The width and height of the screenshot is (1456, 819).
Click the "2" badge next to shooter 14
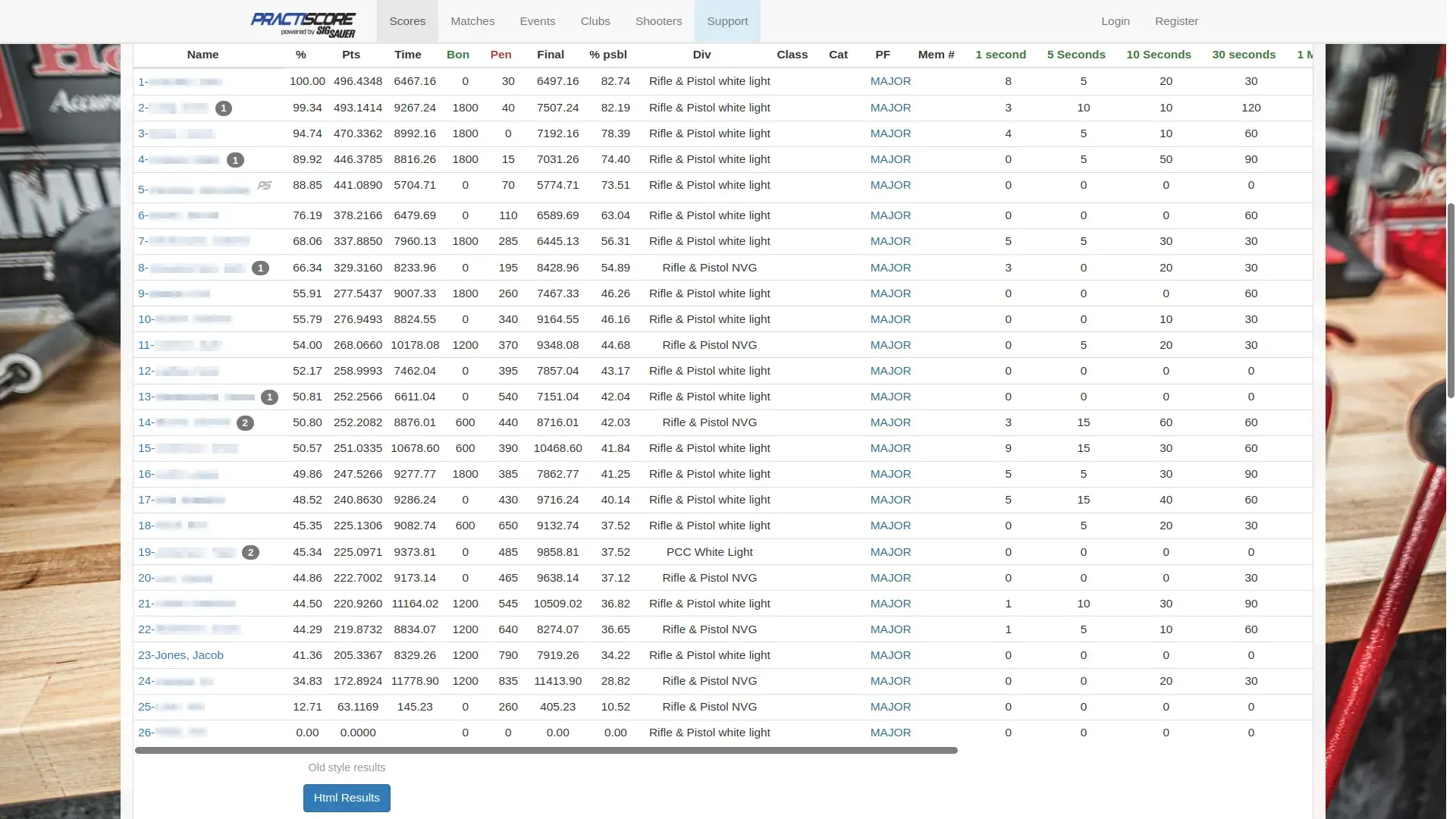pyautogui.click(x=244, y=423)
